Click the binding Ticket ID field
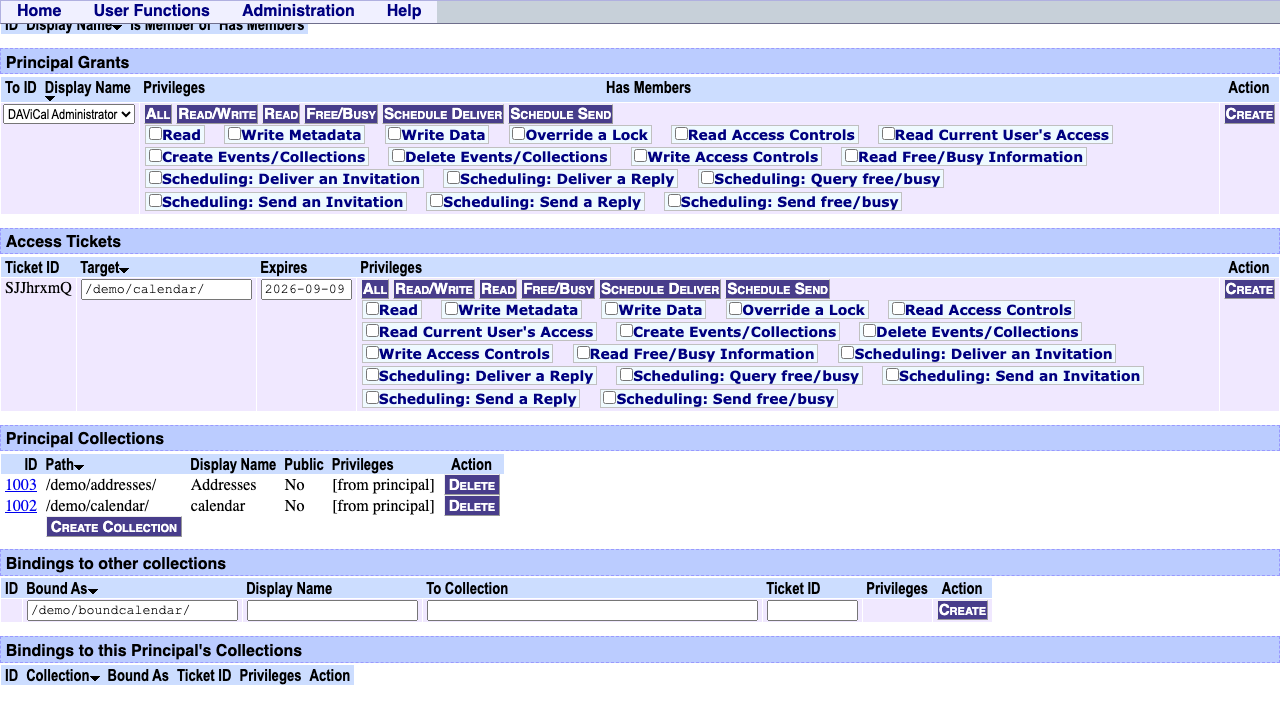The image size is (1280, 720). [812, 610]
